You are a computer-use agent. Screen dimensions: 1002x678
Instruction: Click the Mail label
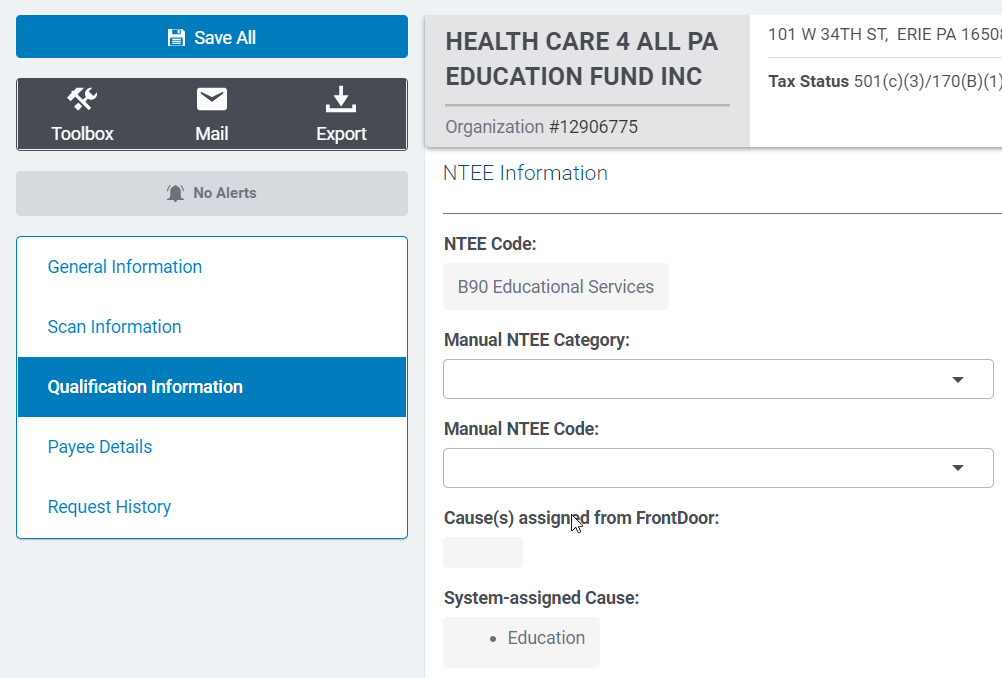pyautogui.click(x=212, y=134)
